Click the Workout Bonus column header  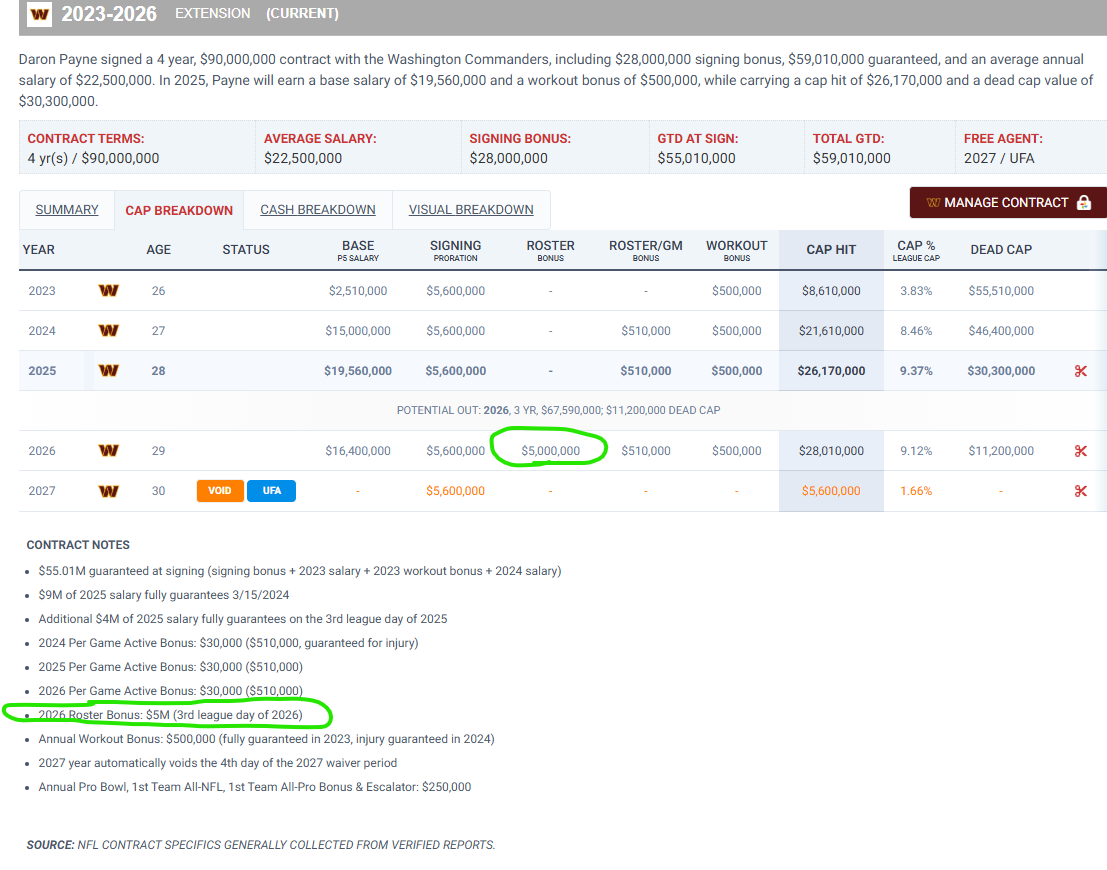tap(736, 250)
